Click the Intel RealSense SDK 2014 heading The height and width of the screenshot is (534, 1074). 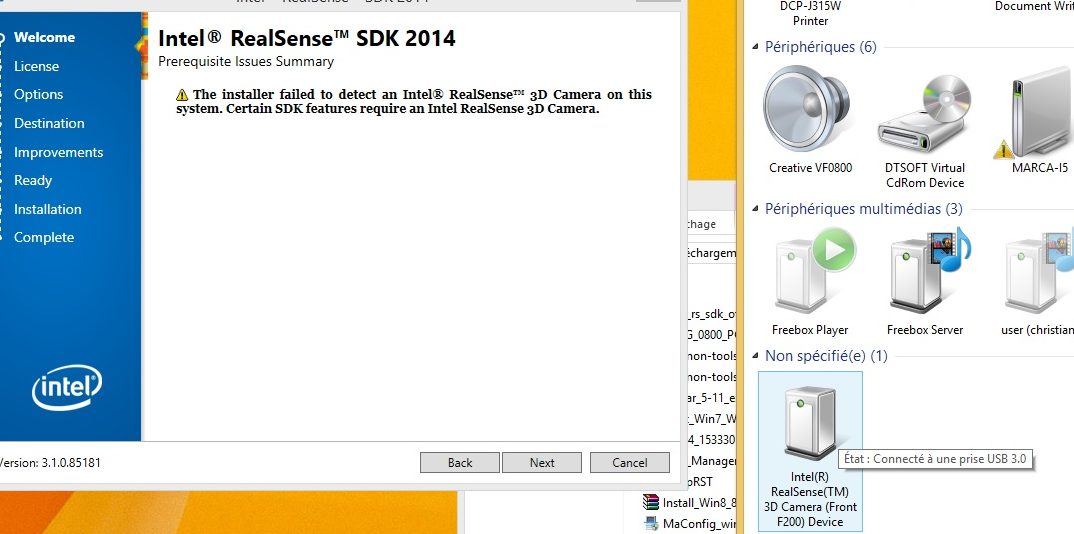(x=307, y=38)
